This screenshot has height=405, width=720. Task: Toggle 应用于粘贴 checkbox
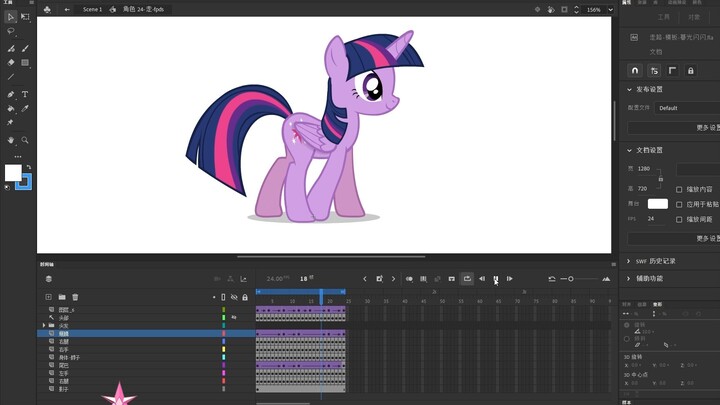coord(679,204)
